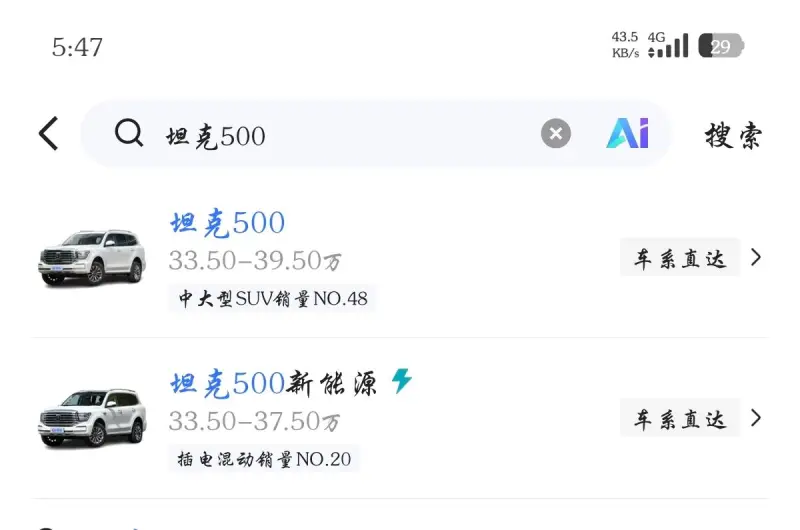This screenshot has height=530, width=800.
Task: Click the 中大型SUV销量NO.48 ranking tag
Action: pos(272,298)
